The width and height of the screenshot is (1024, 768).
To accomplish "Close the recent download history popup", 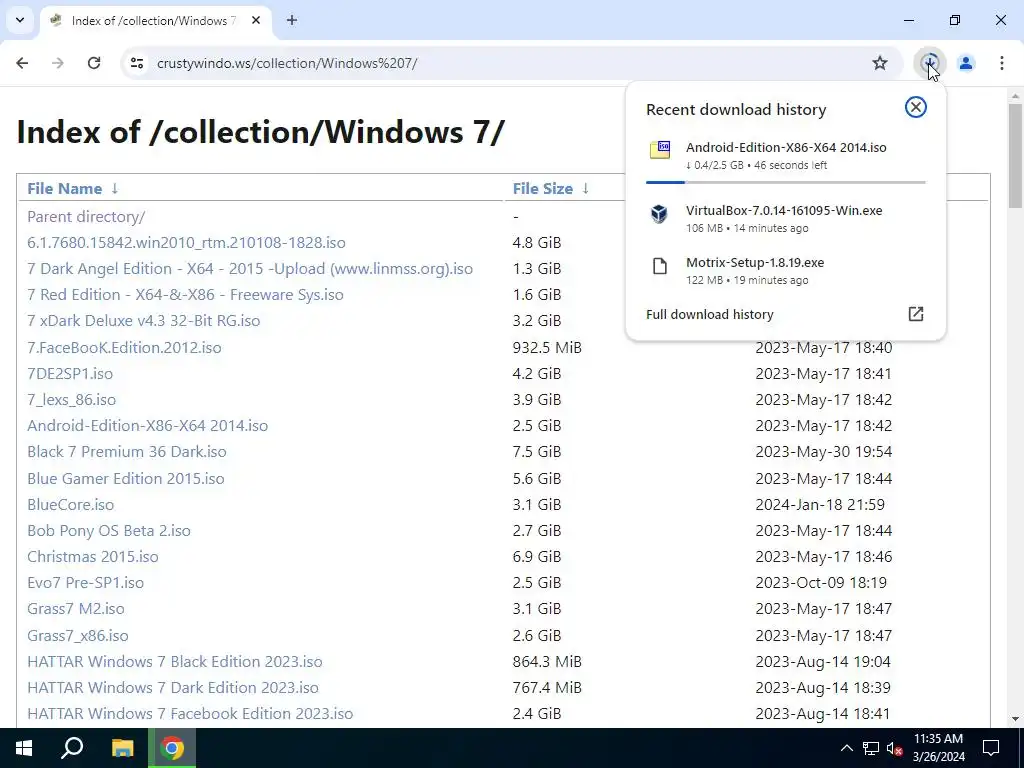I will pyautogui.click(x=916, y=107).
